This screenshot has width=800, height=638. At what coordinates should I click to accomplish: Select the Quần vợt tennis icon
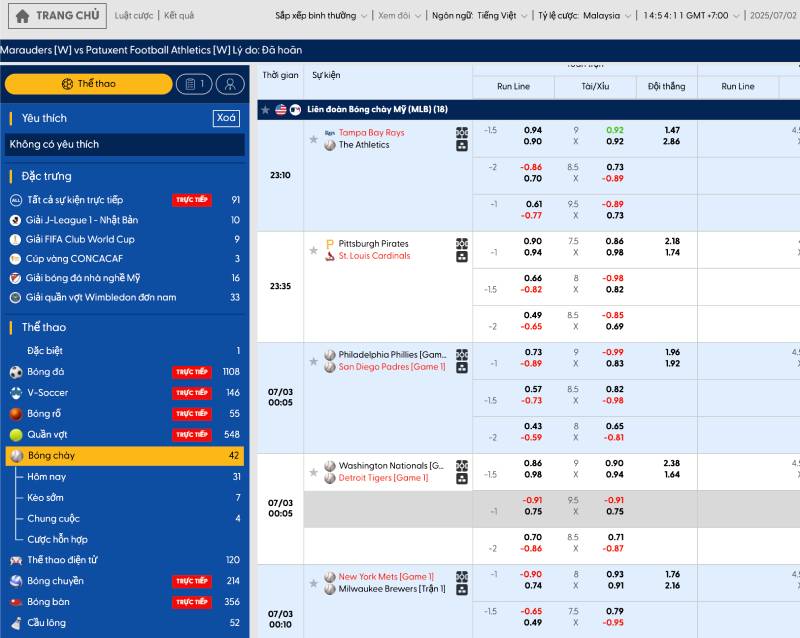pyautogui.click(x=18, y=432)
